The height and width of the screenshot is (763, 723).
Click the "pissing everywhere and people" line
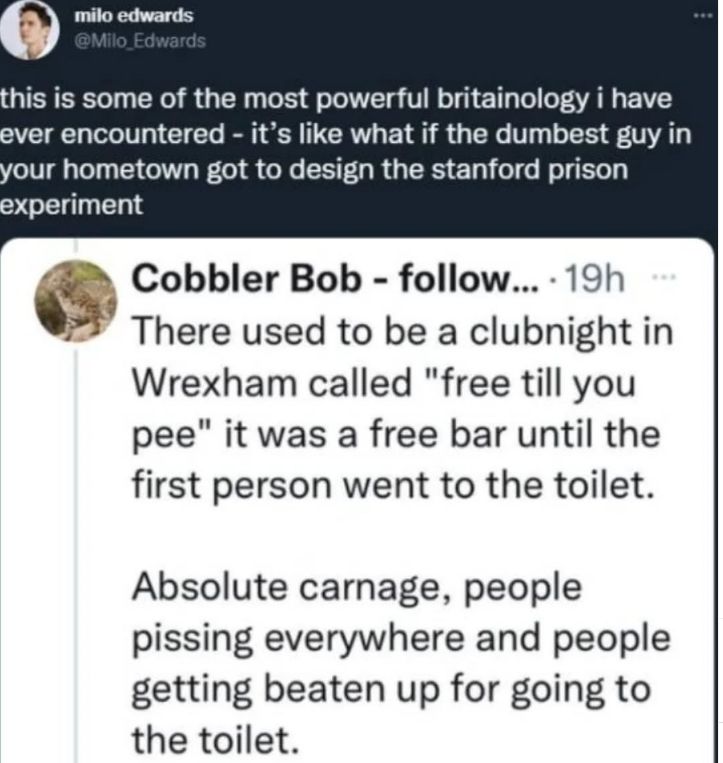[400, 636]
